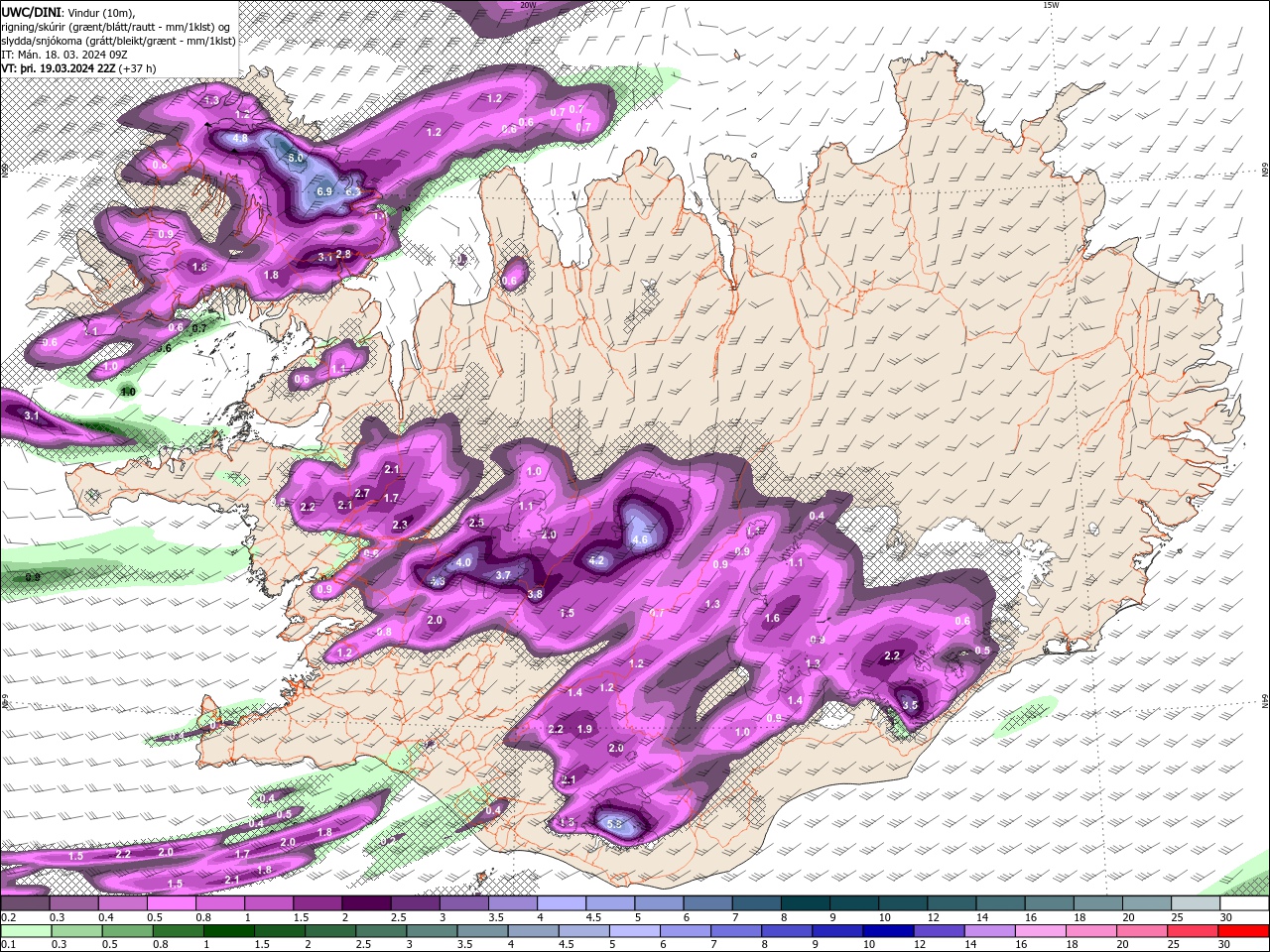Pick snow scale swatch between 4 and 4.5
This screenshot has width=1270, height=952.
(x=562, y=903)
